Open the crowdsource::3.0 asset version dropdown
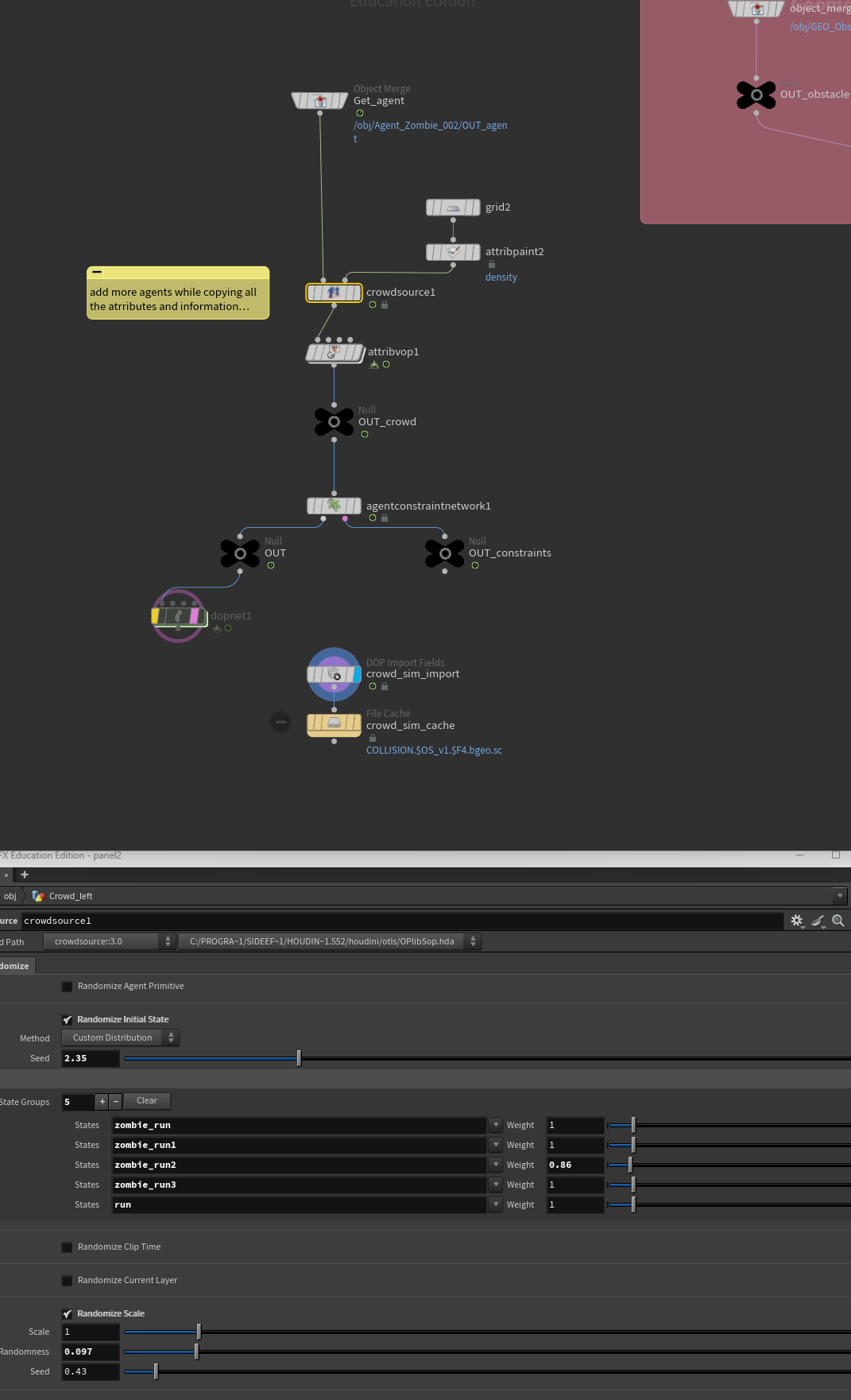This screenshot has height=1400, width=851. click(x=110, y=941)
